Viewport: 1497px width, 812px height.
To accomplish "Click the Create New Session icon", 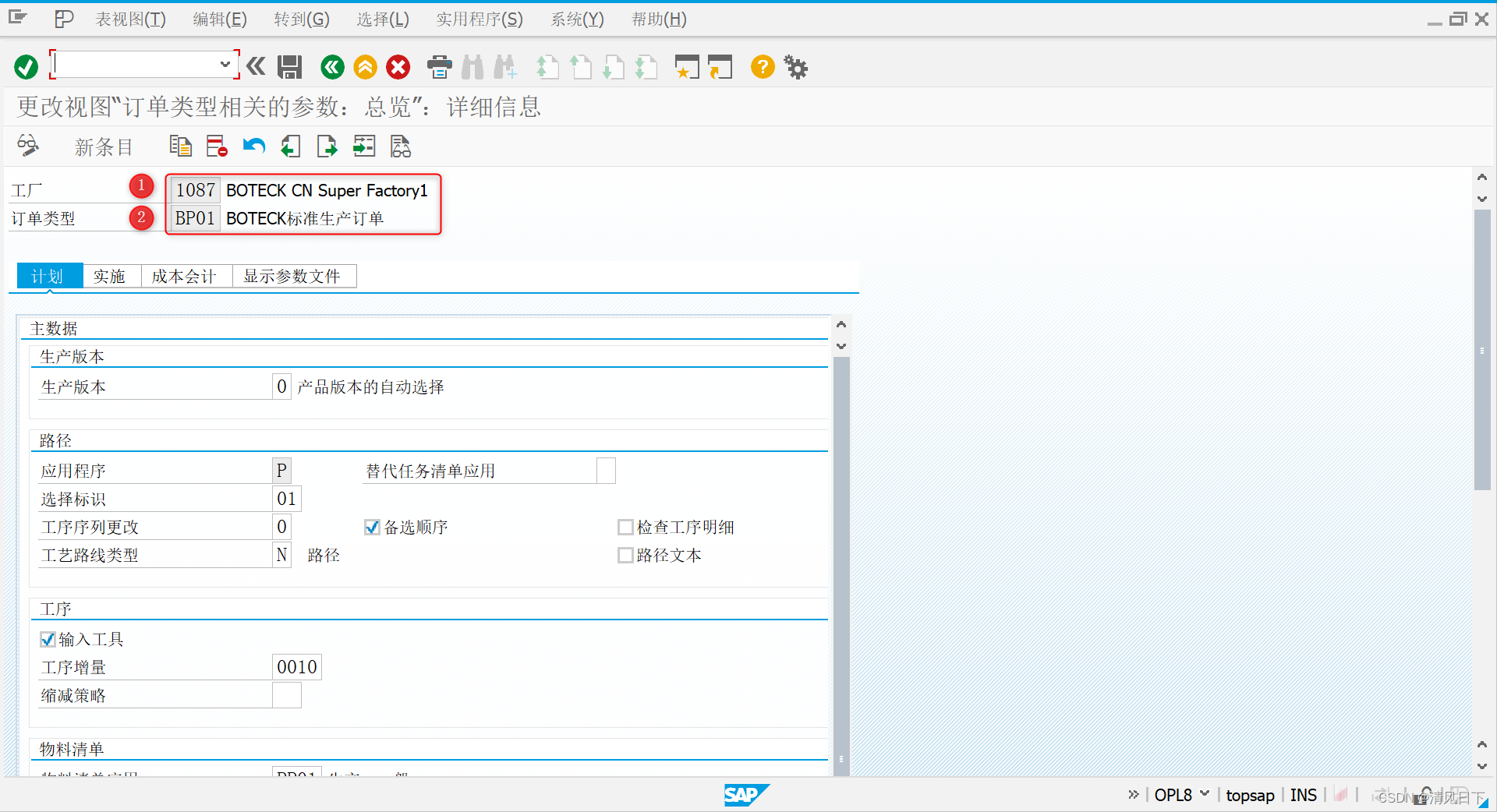I will coord(687,67).
